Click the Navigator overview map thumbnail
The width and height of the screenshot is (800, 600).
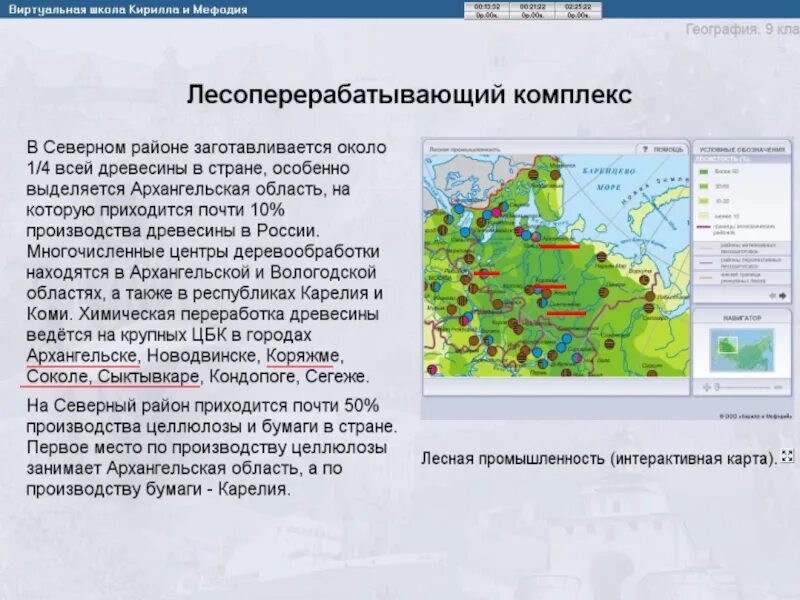pyautogui.click(x=742, y=351)
